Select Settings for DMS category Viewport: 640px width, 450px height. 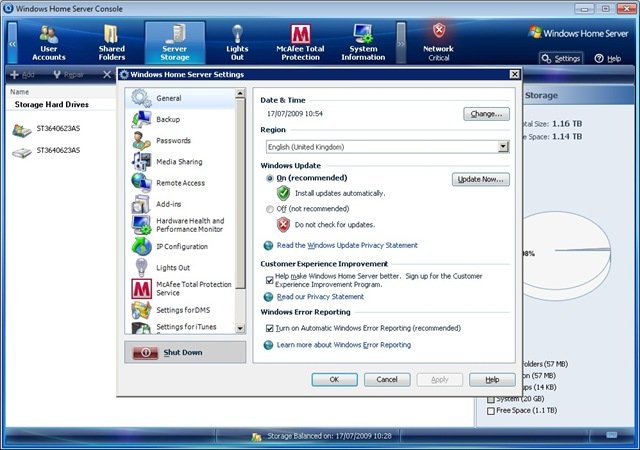[x=180, y=310]
